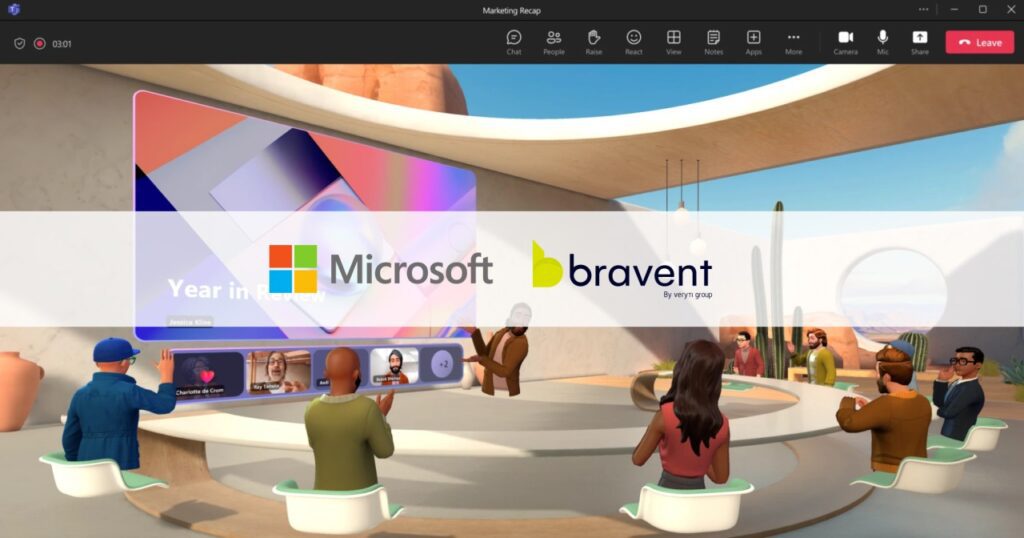
Task: Open meeting Notes
Action: (713, 42)
